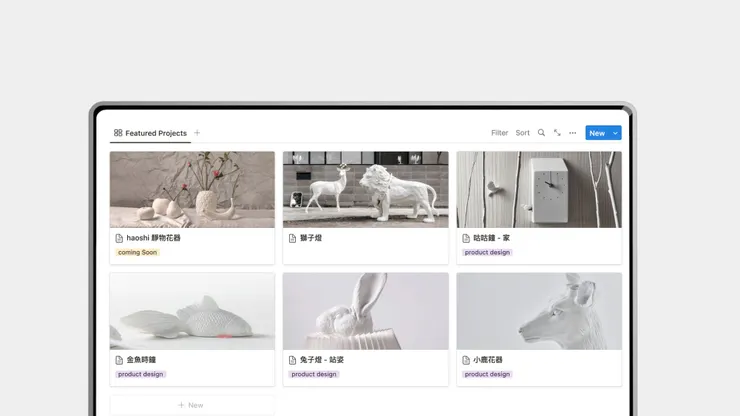Click the coming Soon tag
This screenshot has width=740, height=416.
tap(137, 253)
